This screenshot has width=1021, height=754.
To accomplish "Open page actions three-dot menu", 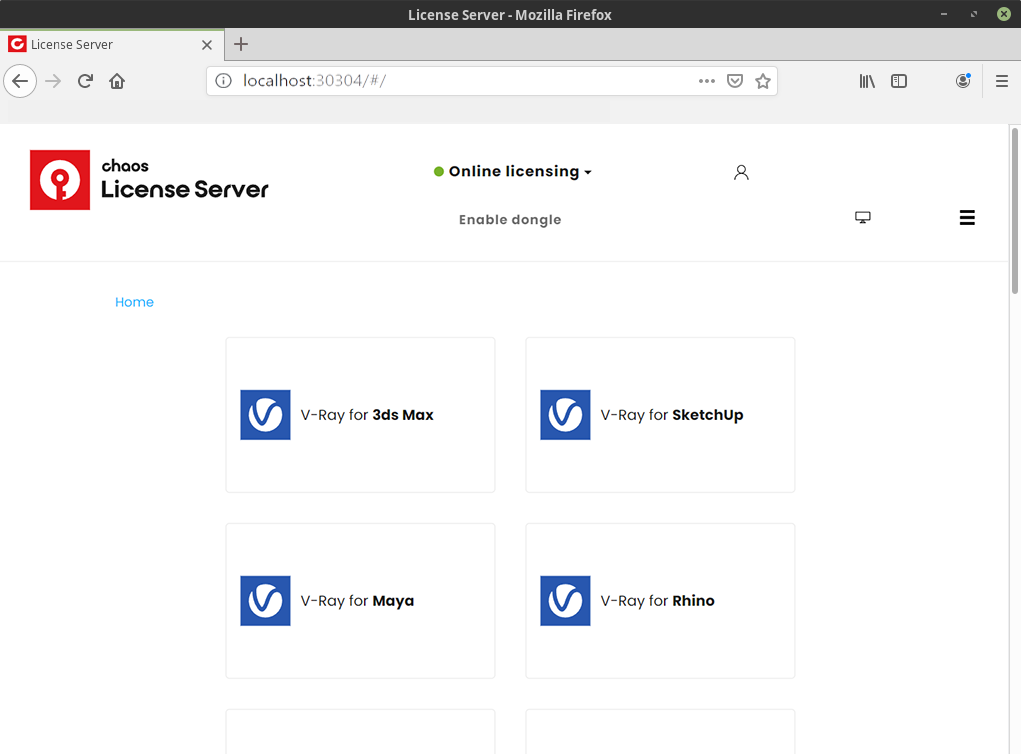I will tap(706, 81).
